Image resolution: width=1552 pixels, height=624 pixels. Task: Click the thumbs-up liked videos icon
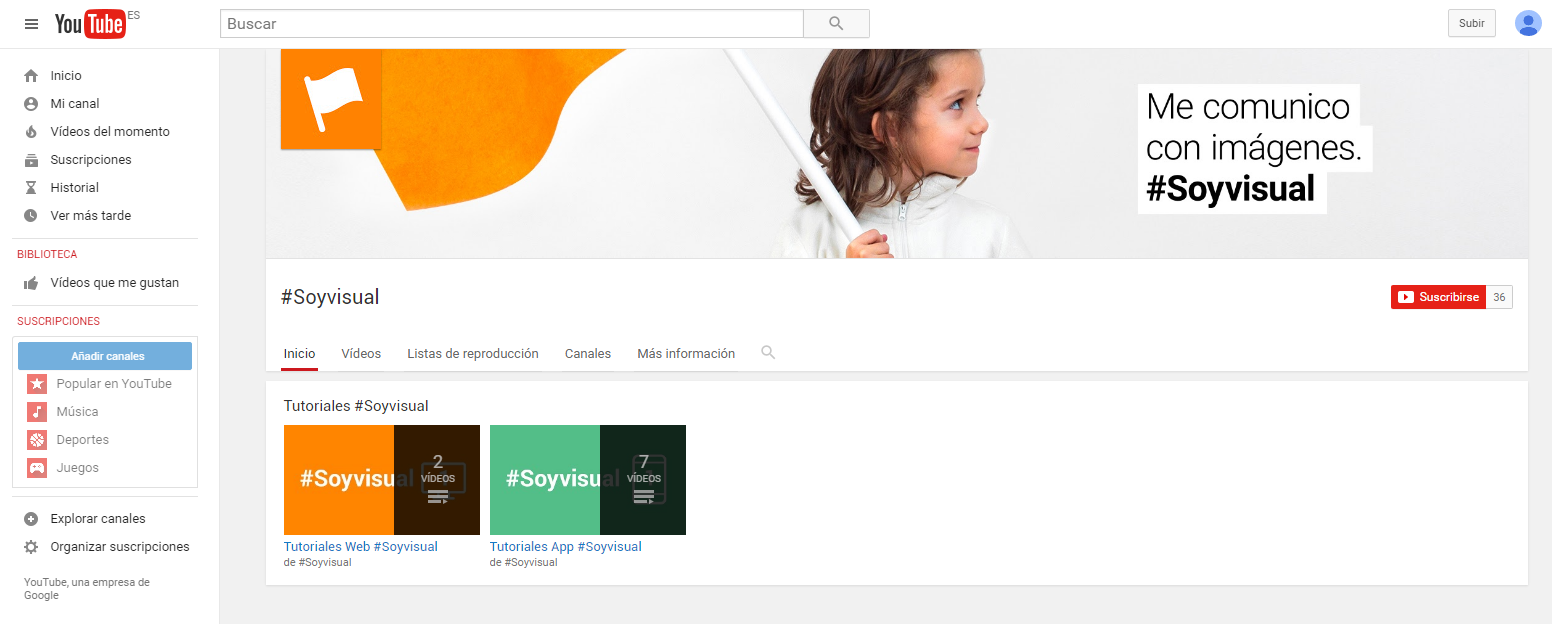click(31, 283)
